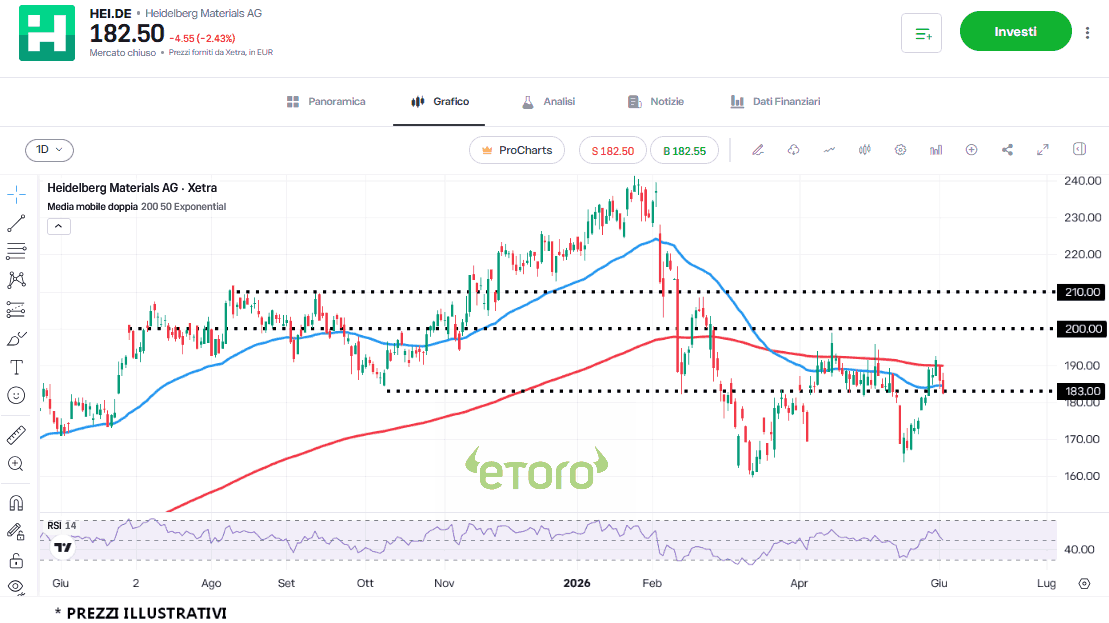Activate the zoom in tool
Image resolution: width=1109 pixels, height=623 pixels.
coord(16,464)
